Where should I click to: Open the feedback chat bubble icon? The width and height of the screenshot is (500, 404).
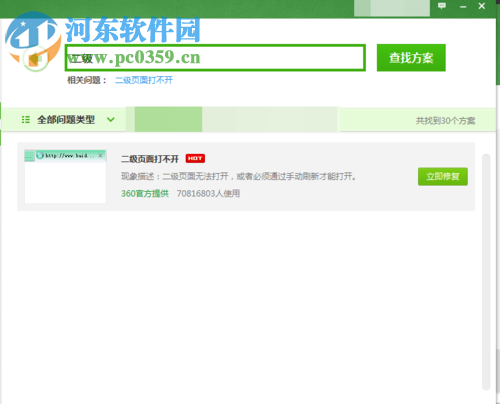pos(442,6)
